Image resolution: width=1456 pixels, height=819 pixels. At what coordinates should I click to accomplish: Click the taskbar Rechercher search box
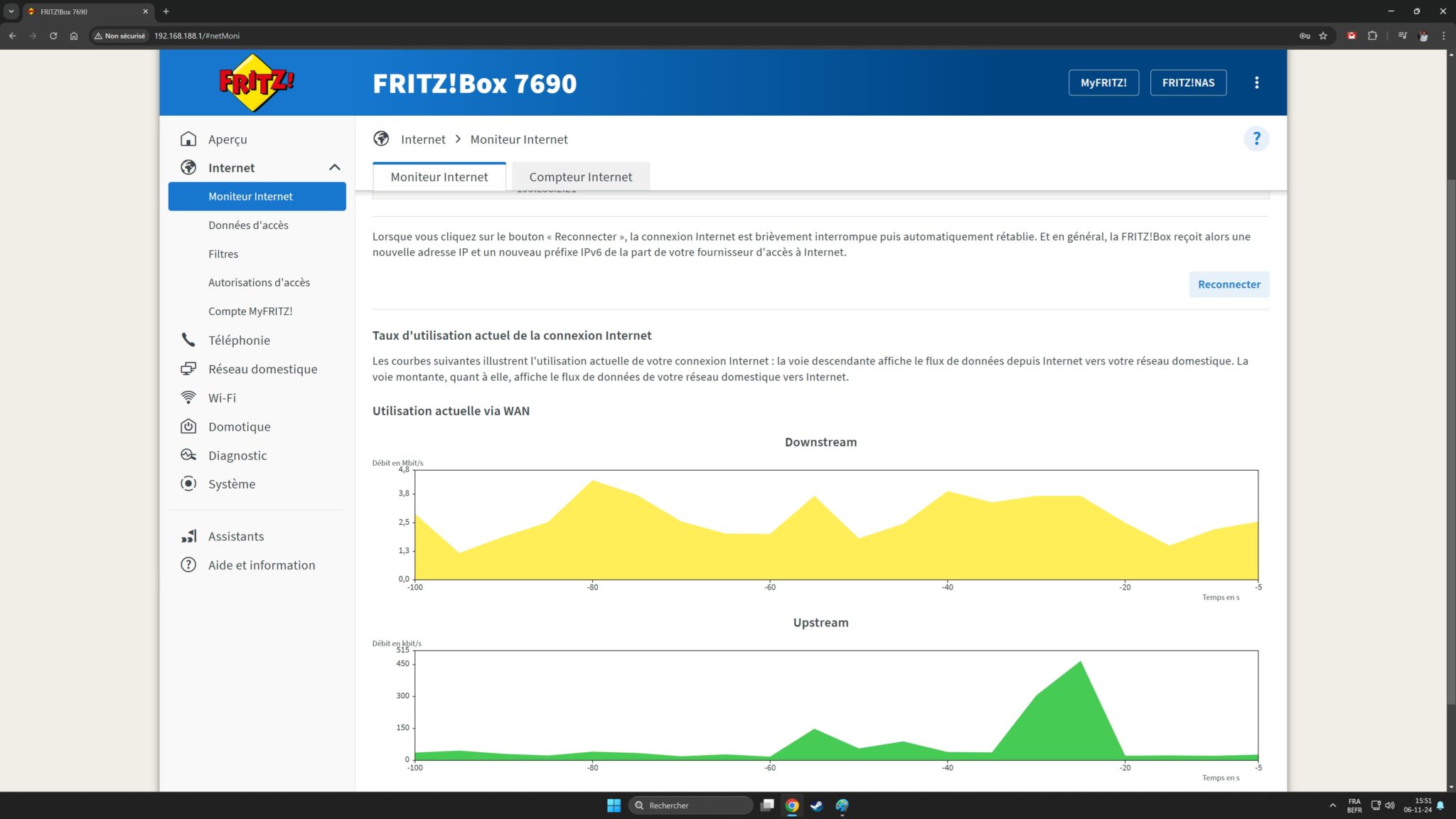point(690,805)
